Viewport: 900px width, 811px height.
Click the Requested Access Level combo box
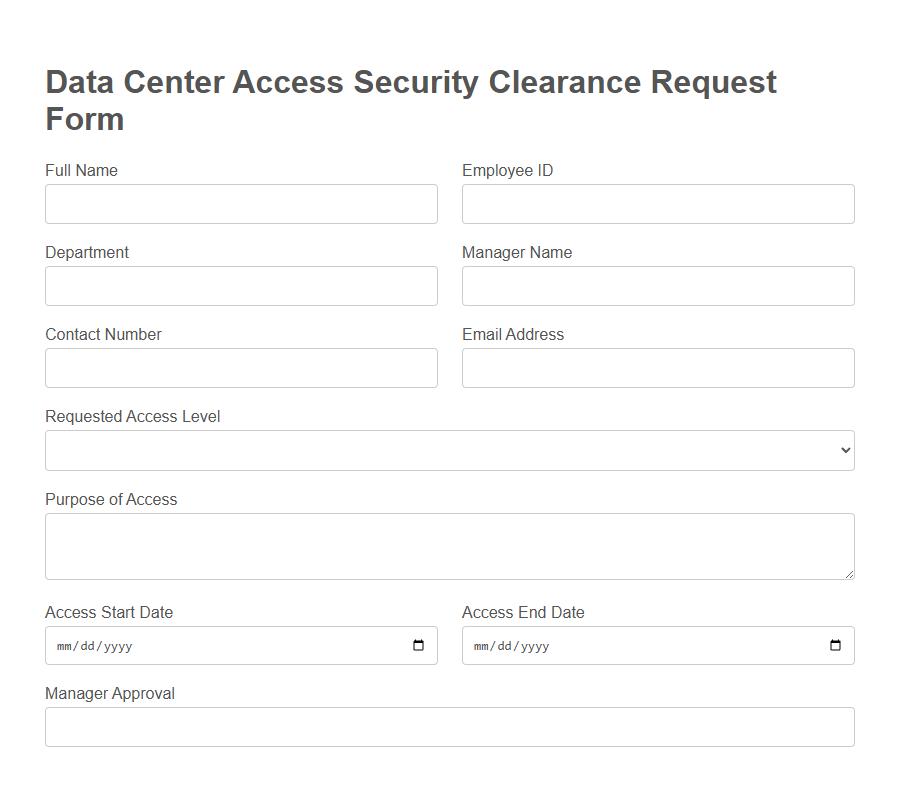click(450, 450)
